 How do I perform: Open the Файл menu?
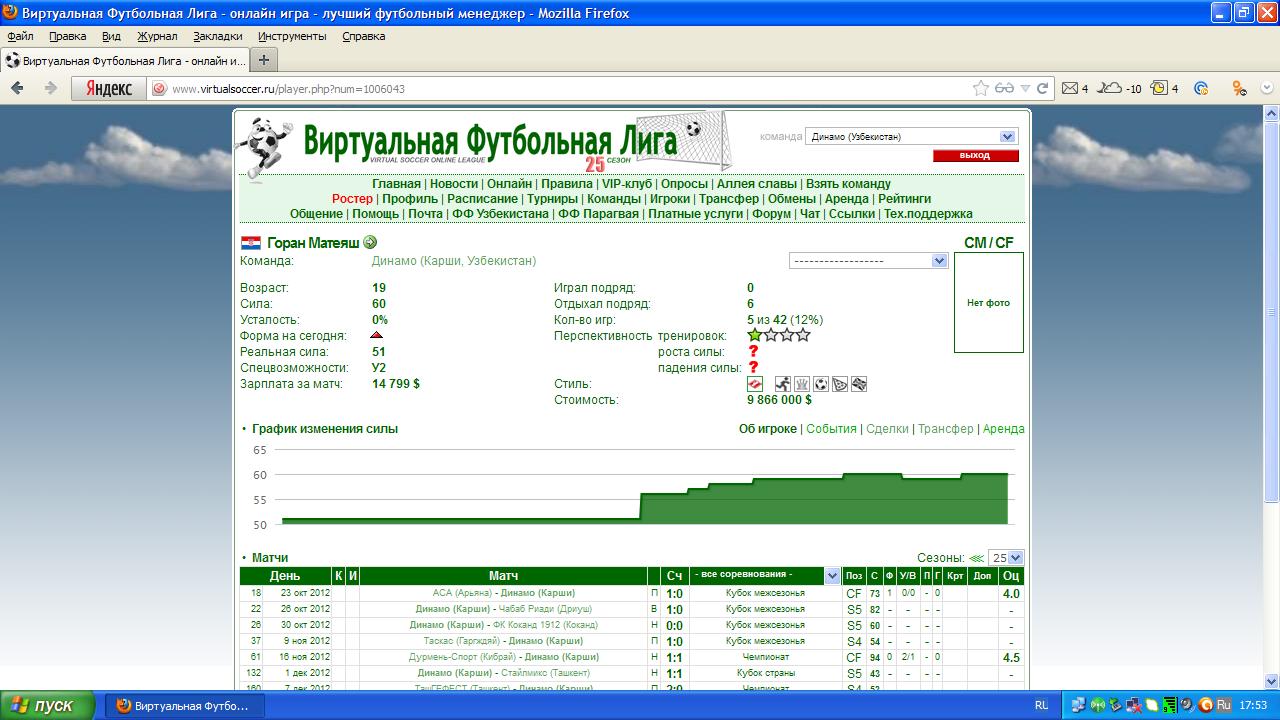coord(20,36)
